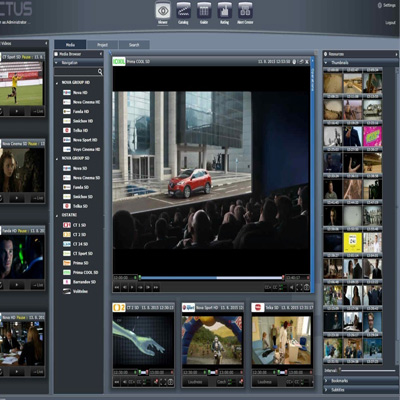Collapse the NOVA GROUP SD tree group
Viewport: 400px width, 400px height.
tap(57, 159)
